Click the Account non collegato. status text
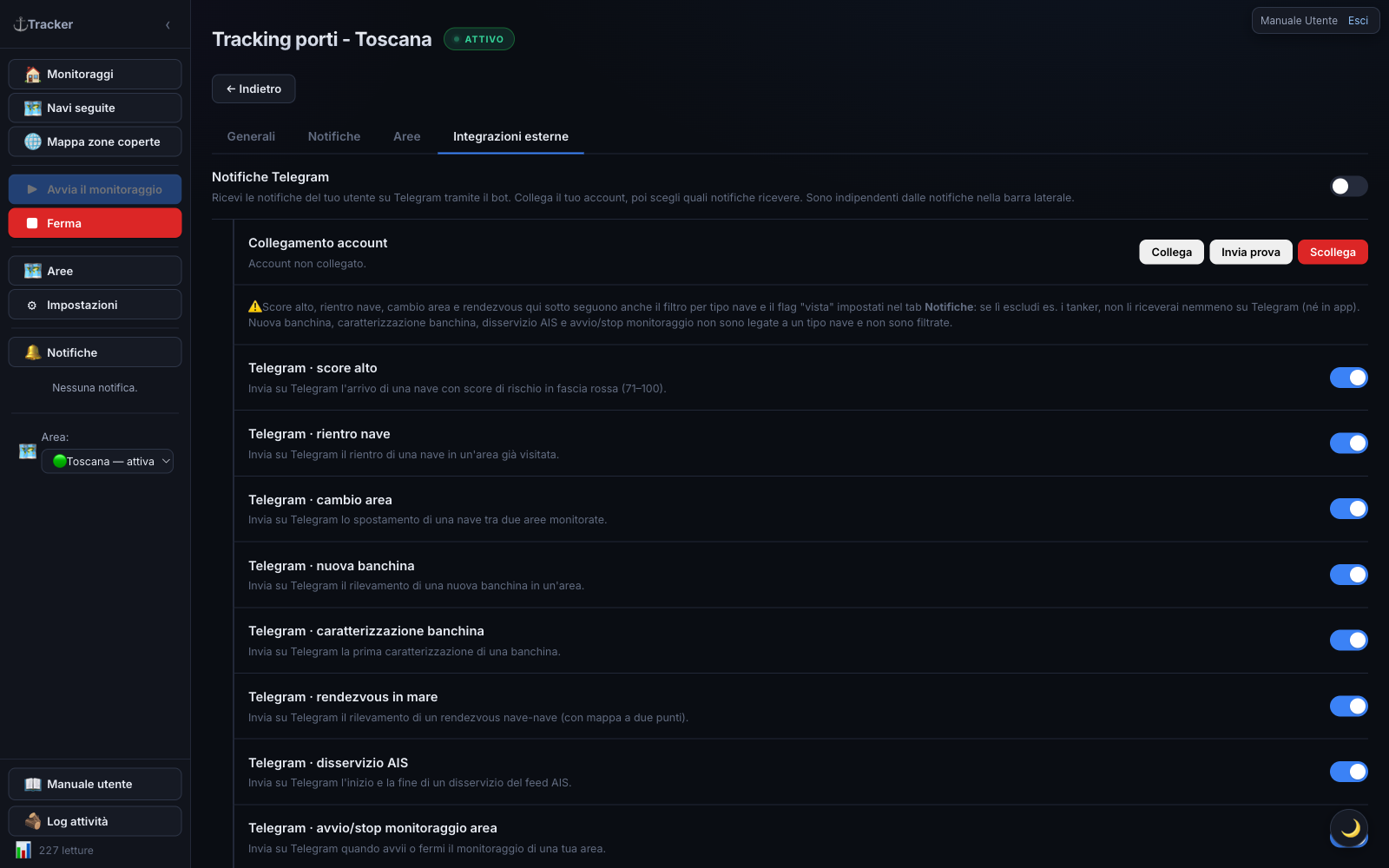 tap(307, 264)
